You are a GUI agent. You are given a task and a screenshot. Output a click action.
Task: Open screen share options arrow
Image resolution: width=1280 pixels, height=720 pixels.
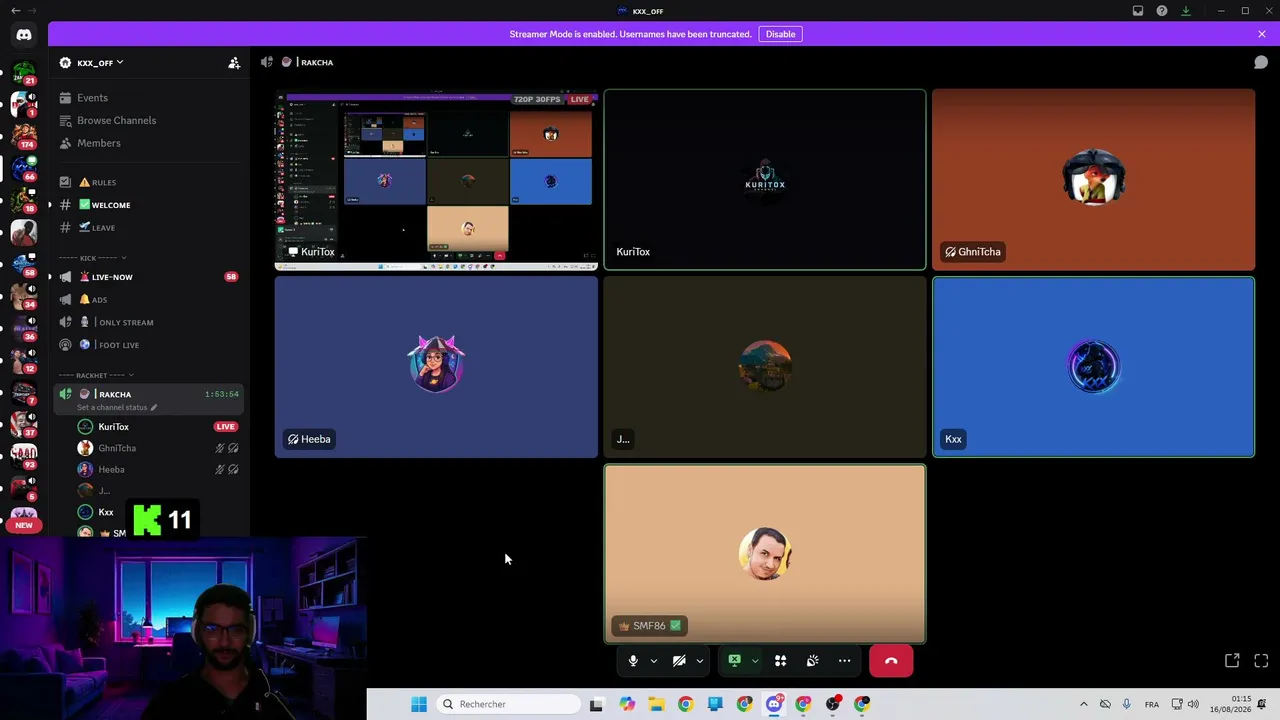(755, 661)
